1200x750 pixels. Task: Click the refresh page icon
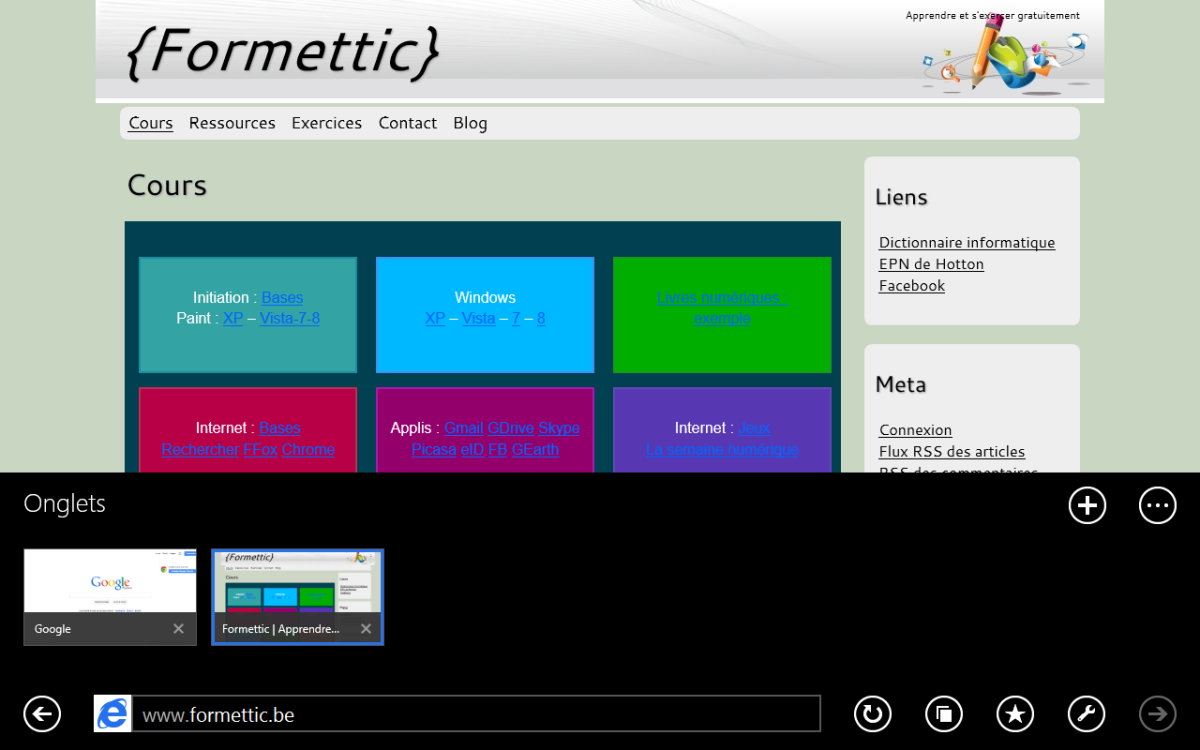[x=872, y=714]
